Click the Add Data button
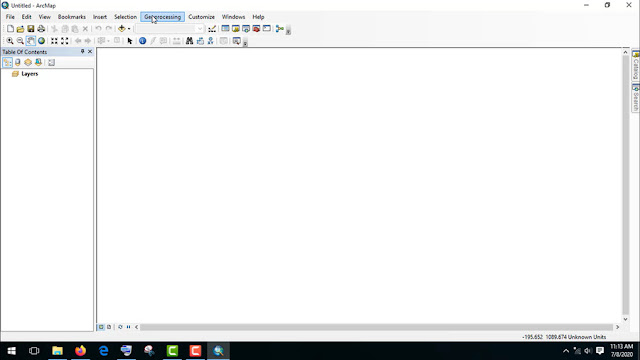The width and height of the screenshot is (640, 360). [x=122, y=29]
